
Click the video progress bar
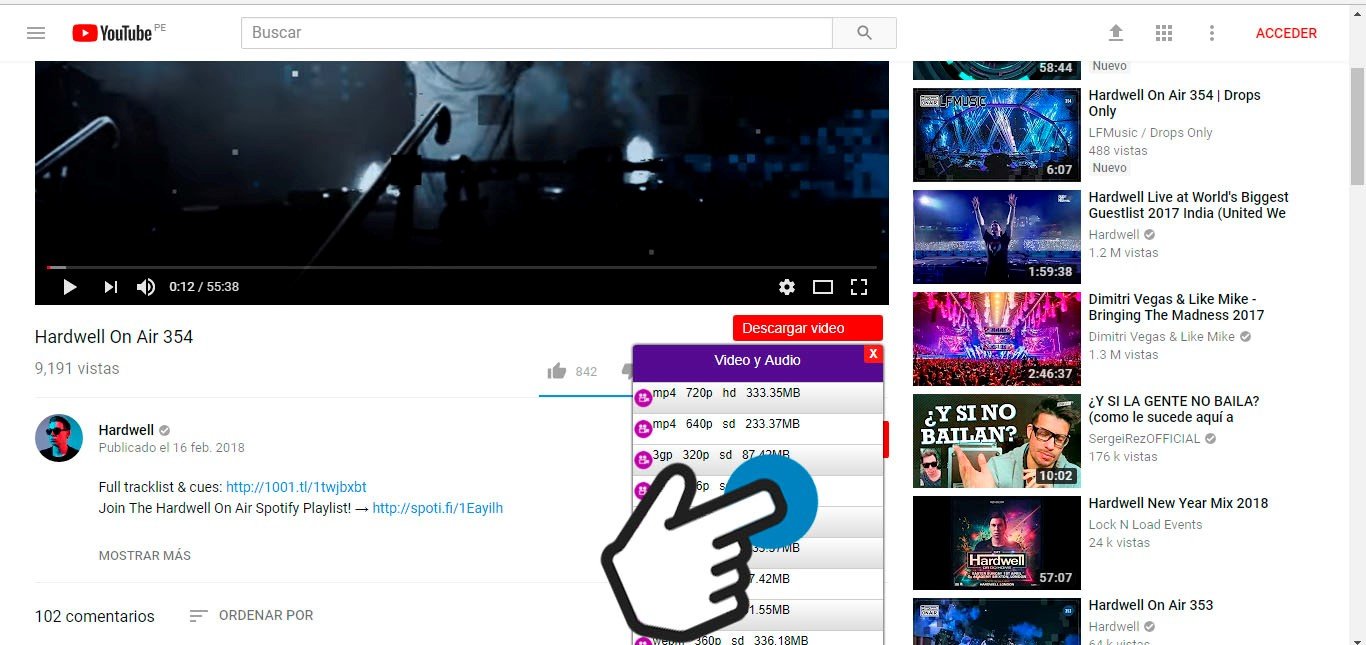[461, 267]
